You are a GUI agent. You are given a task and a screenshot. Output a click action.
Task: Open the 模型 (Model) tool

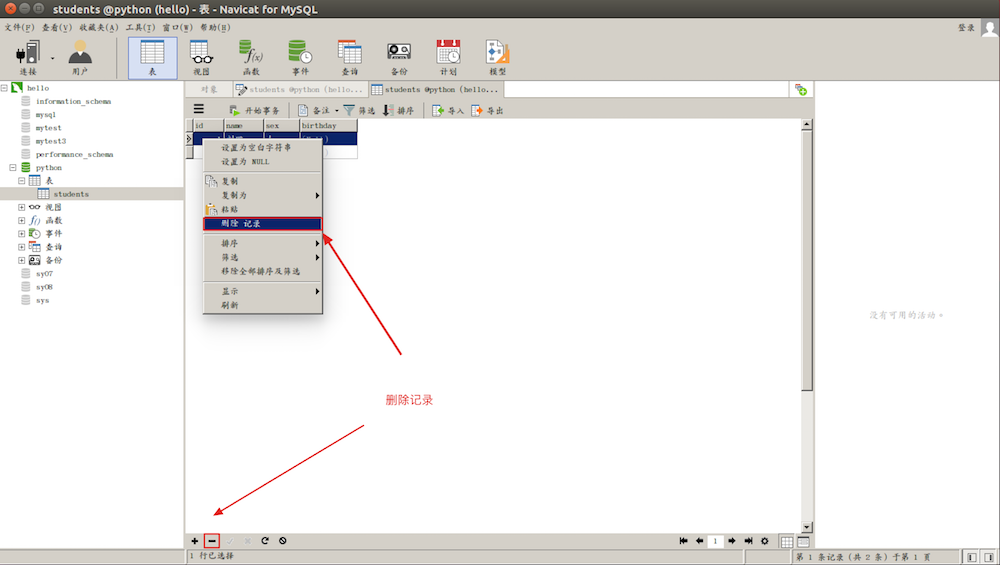tap(497, 57)
